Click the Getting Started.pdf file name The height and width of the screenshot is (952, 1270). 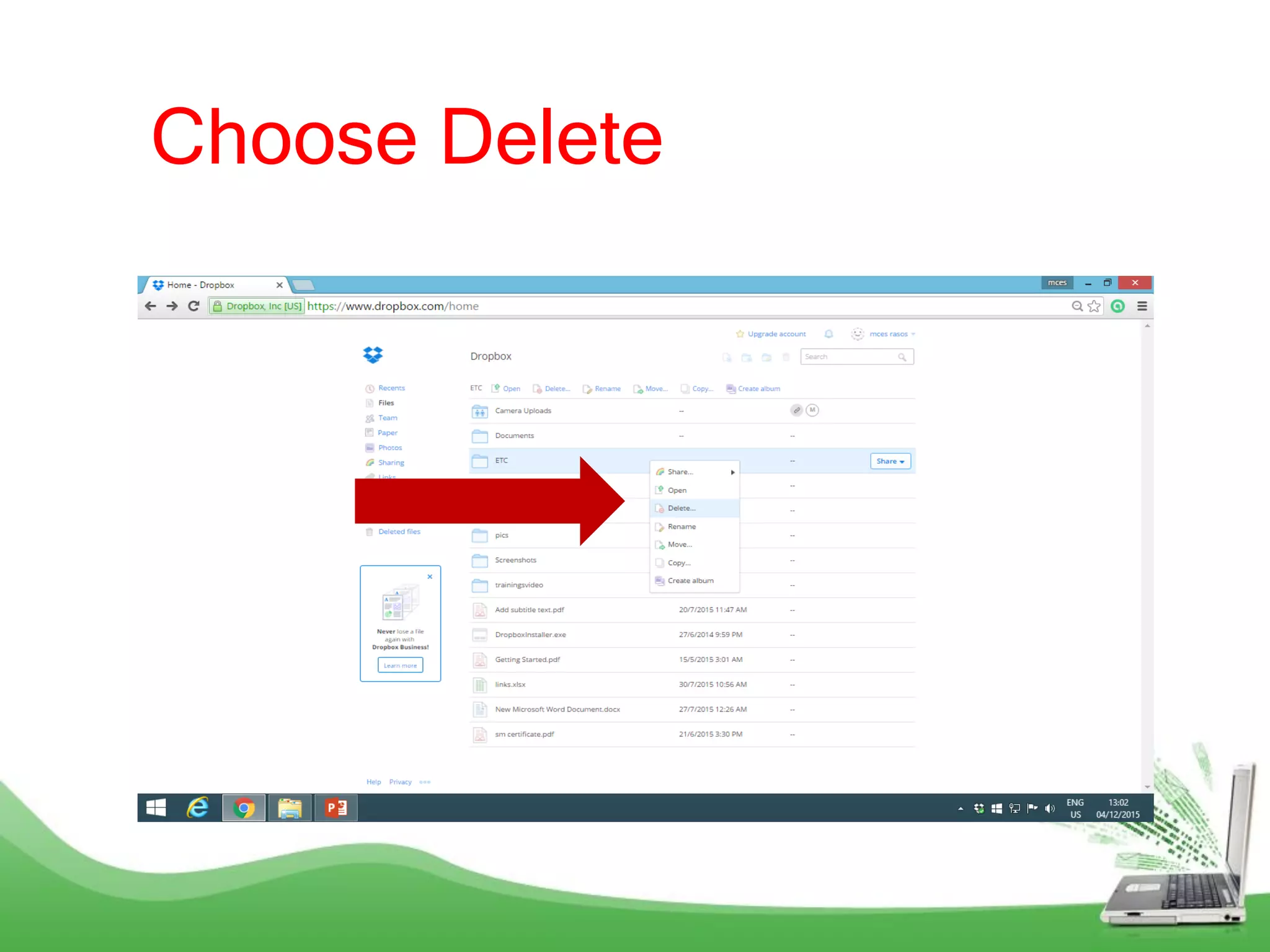coord(528,659)
